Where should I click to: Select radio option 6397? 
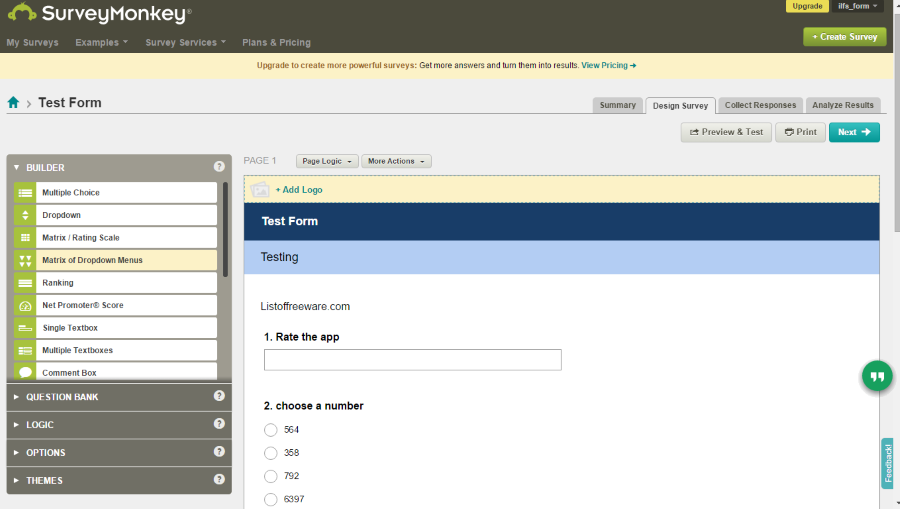point(270,499)
